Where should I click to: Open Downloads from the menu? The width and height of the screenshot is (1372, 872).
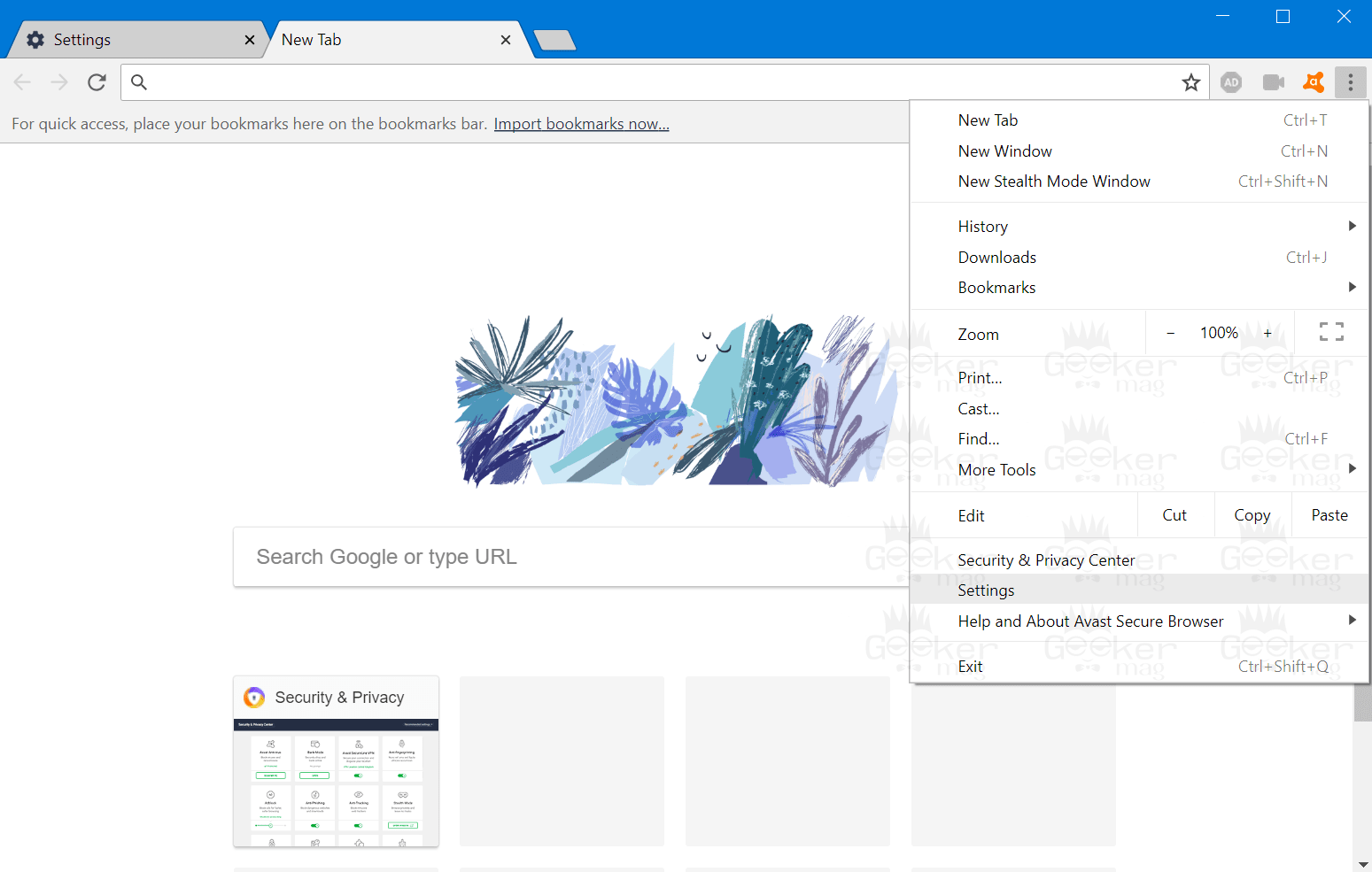click(1139, 258)
